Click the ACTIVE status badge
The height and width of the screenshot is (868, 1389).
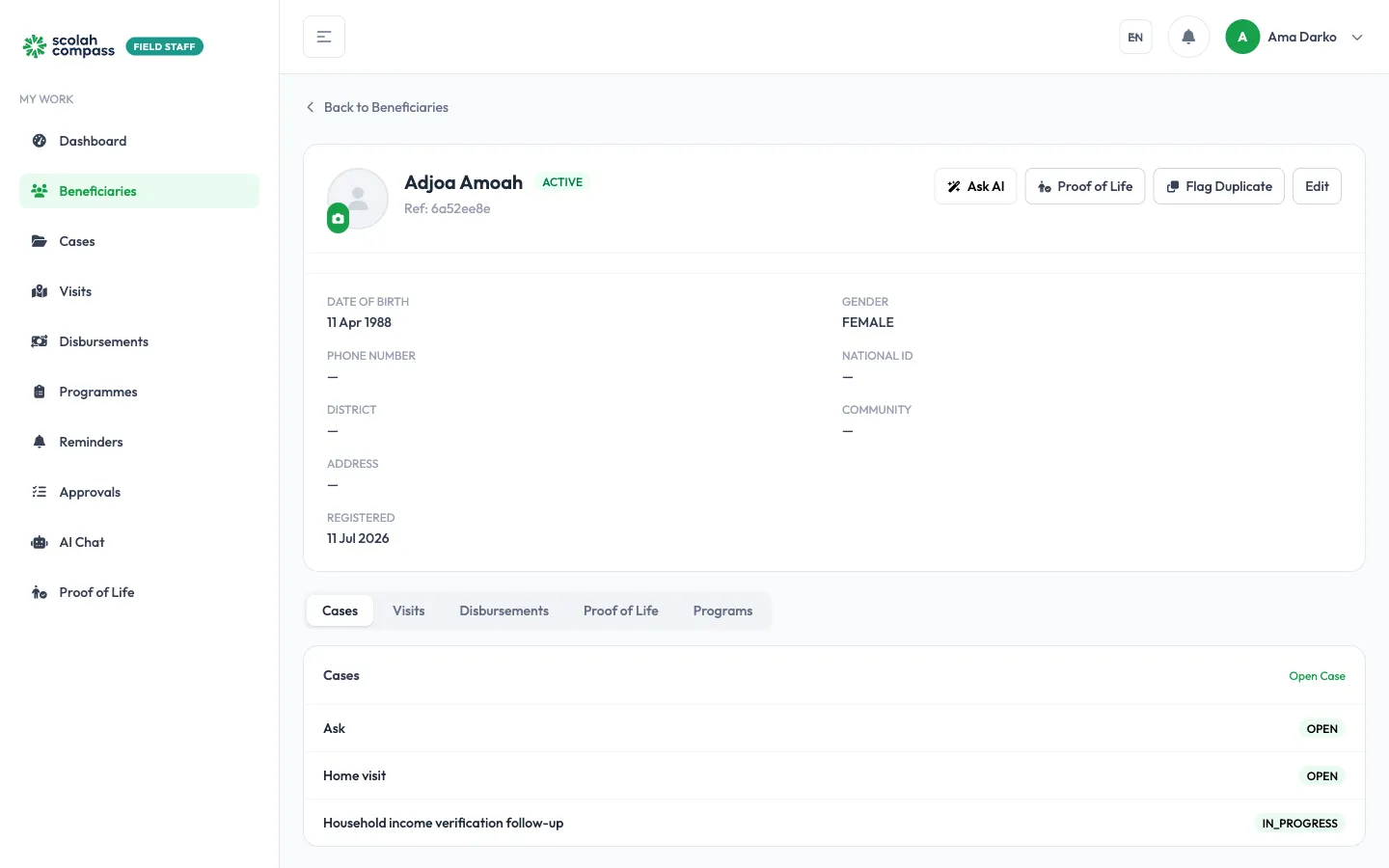[562, 182]
